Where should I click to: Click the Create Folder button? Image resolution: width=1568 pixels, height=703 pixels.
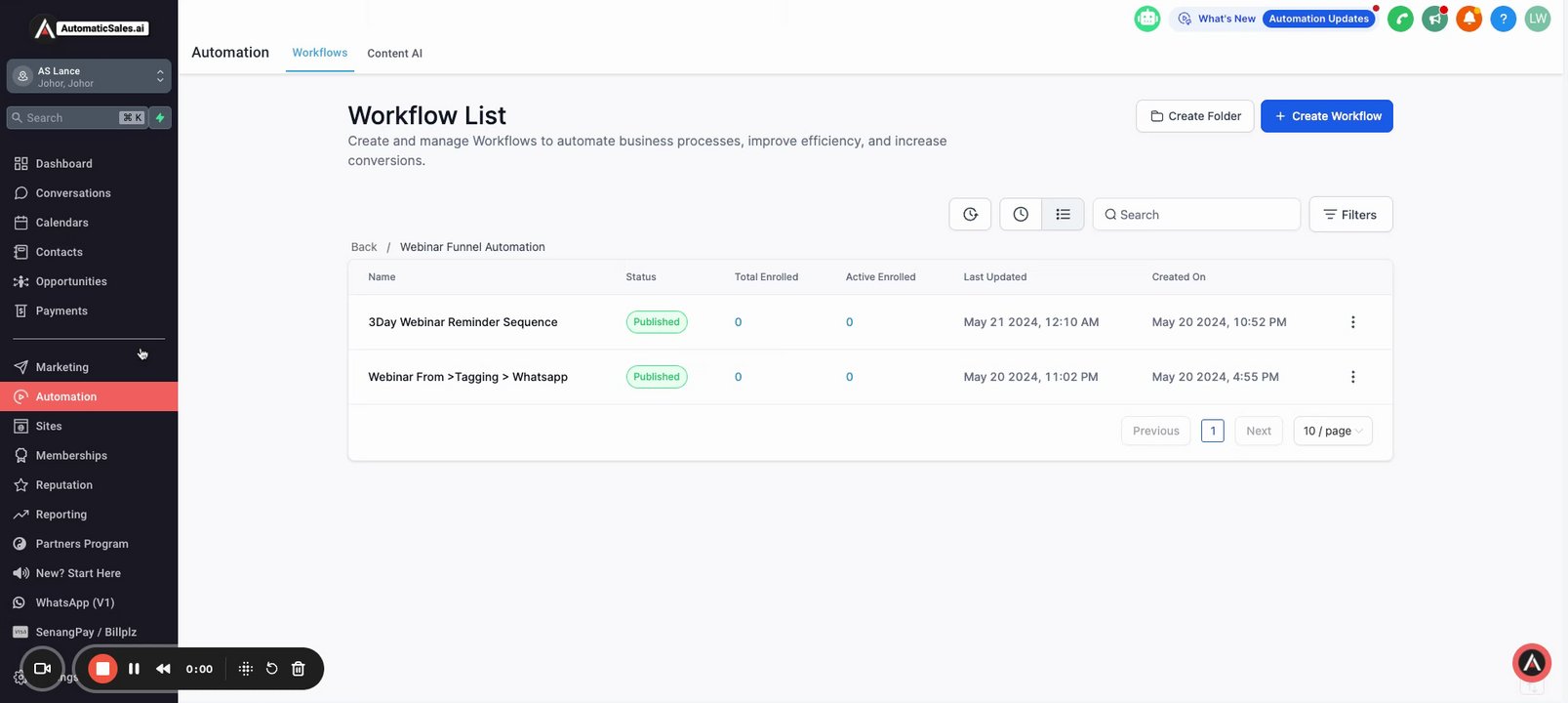[x=1194, y=116]
